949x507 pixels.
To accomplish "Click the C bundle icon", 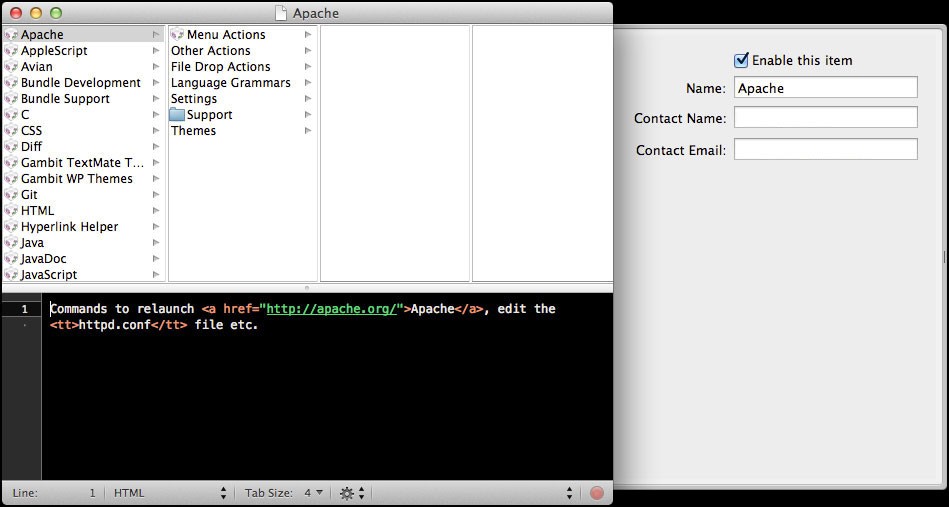I will coord(11,115).
